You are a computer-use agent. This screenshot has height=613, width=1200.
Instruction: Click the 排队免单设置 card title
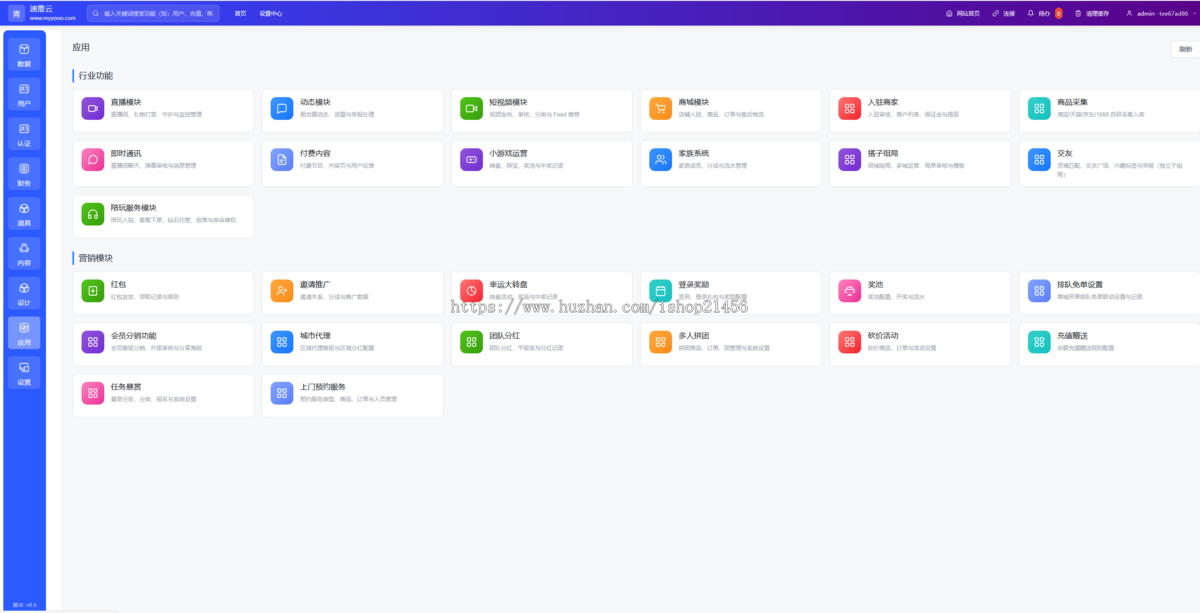(x=1080, y=284)
